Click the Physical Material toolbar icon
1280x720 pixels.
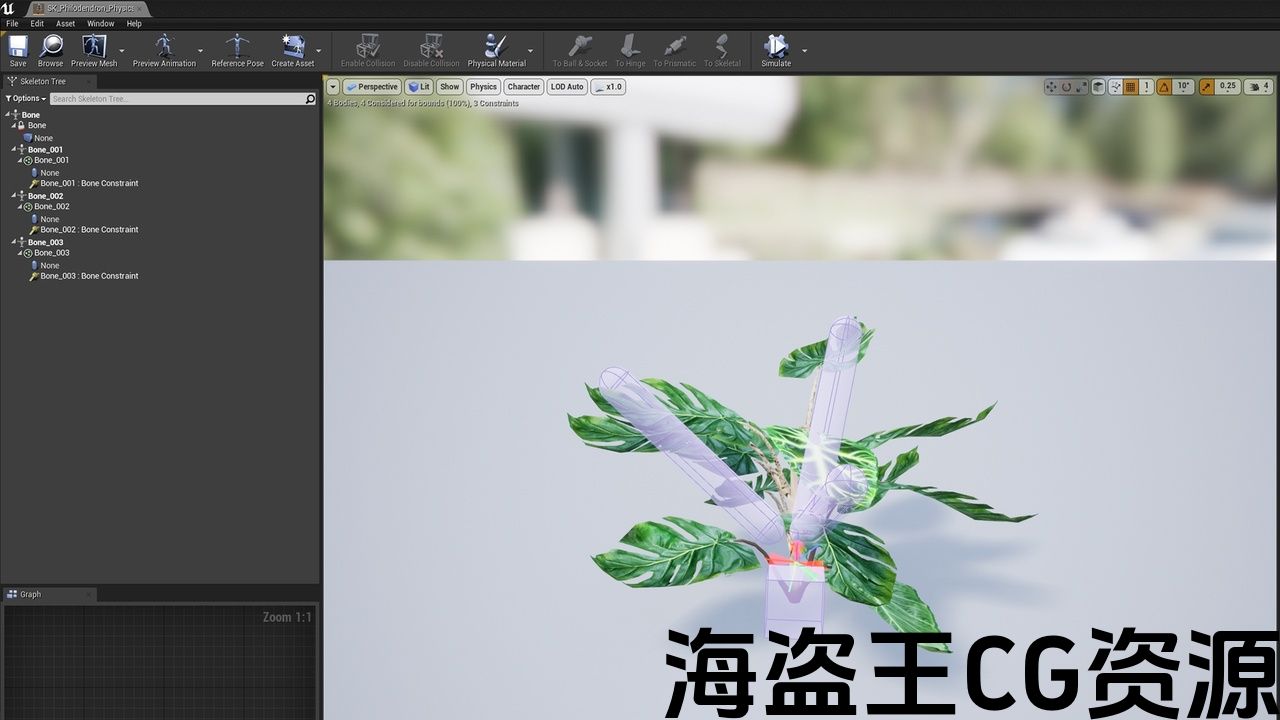(496, 47)
